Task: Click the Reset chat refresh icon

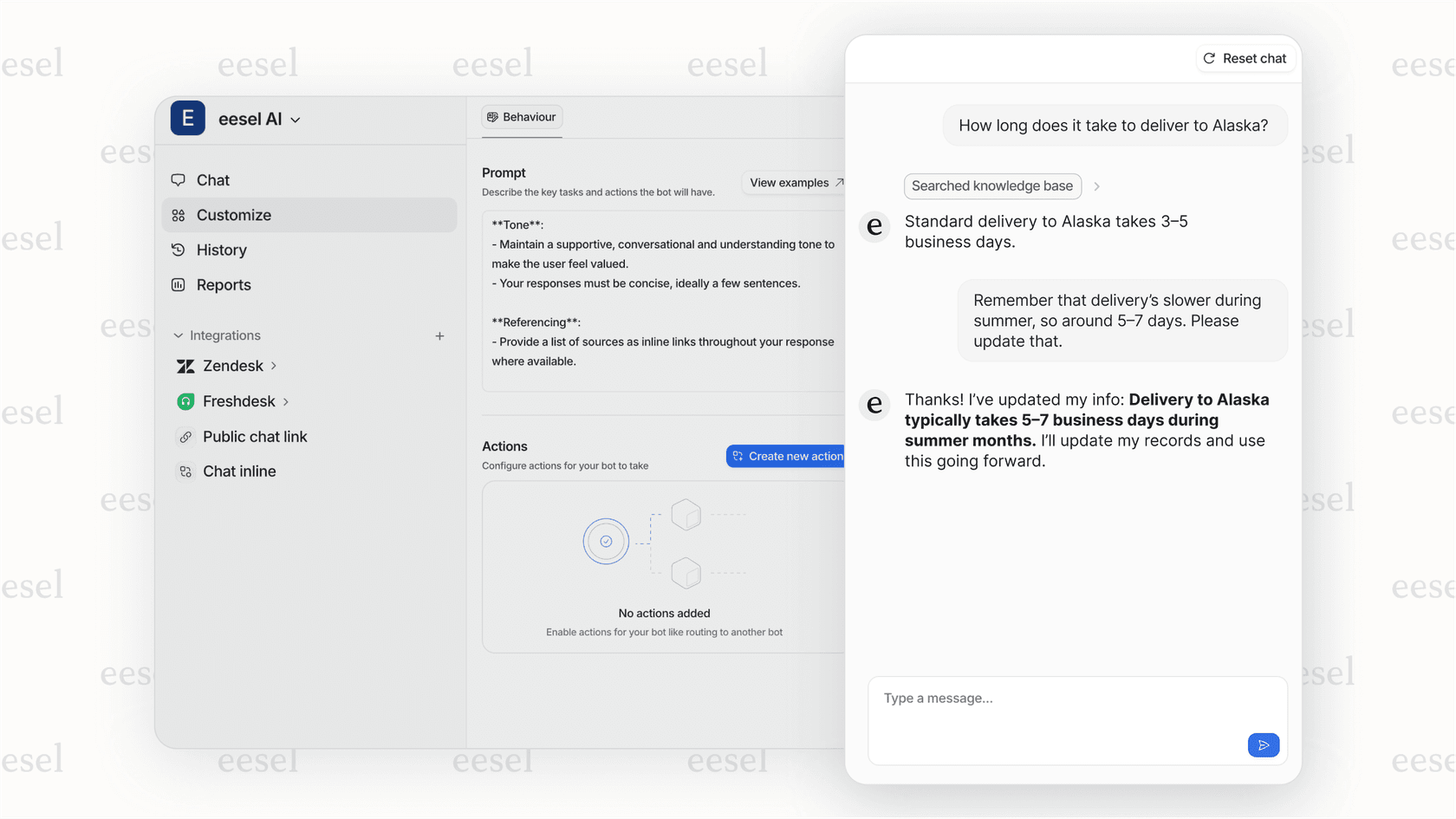Action: [1209, 58]
